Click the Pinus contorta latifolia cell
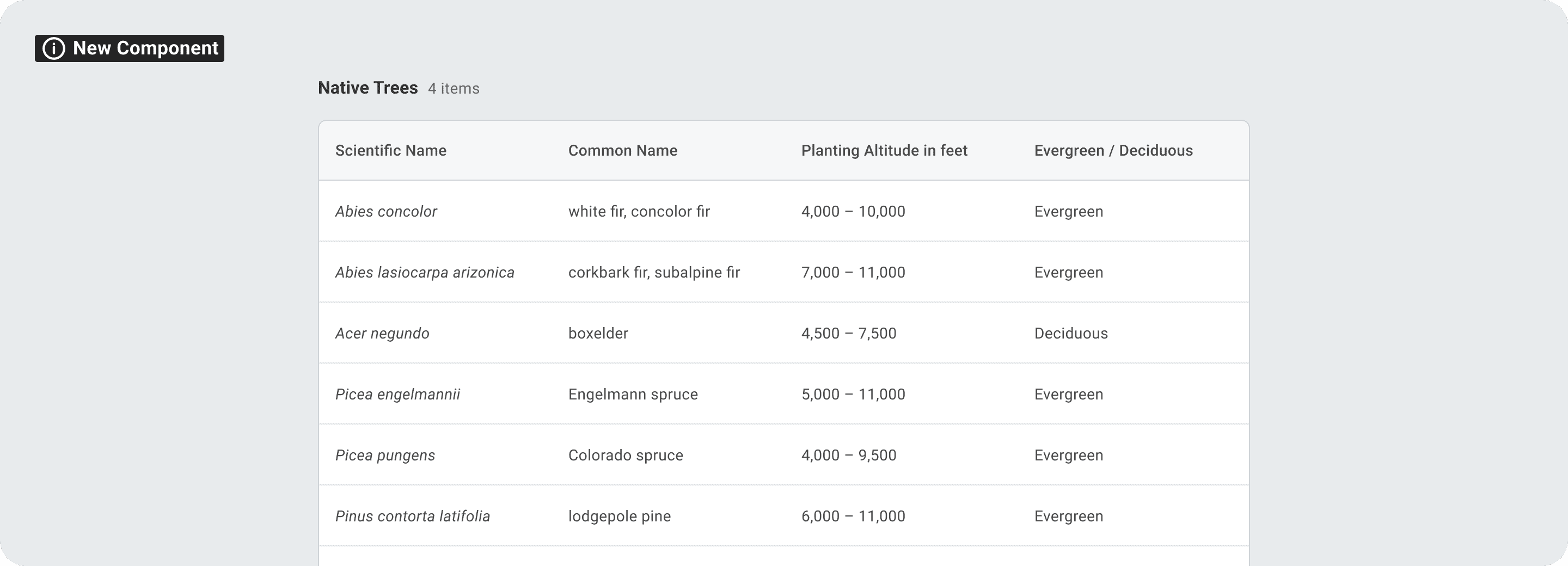 (413, 516)
